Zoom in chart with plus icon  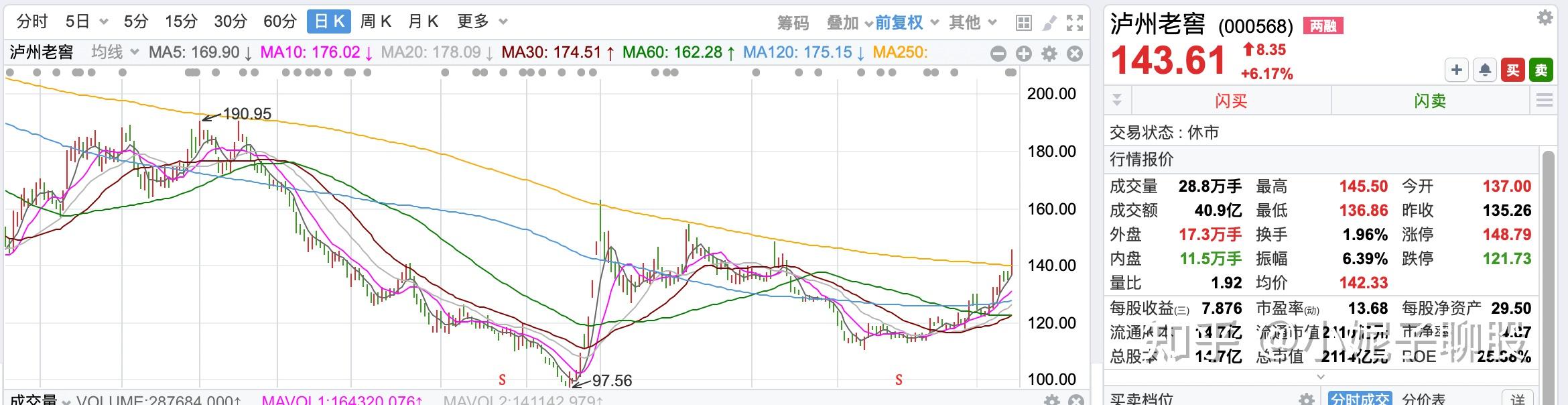[1024, 54]
